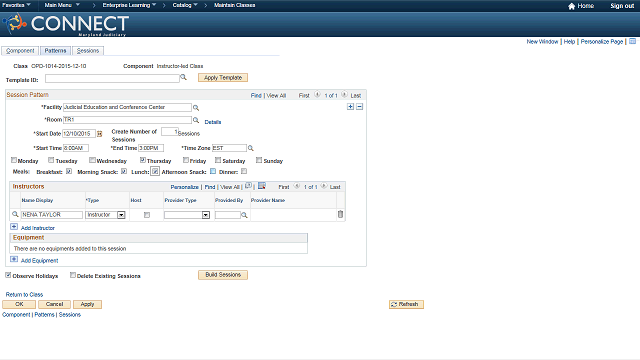This screenshot has height=360, width=640.
Task: Enable Afternoon Snack checkbox
Action: [213, 171]
